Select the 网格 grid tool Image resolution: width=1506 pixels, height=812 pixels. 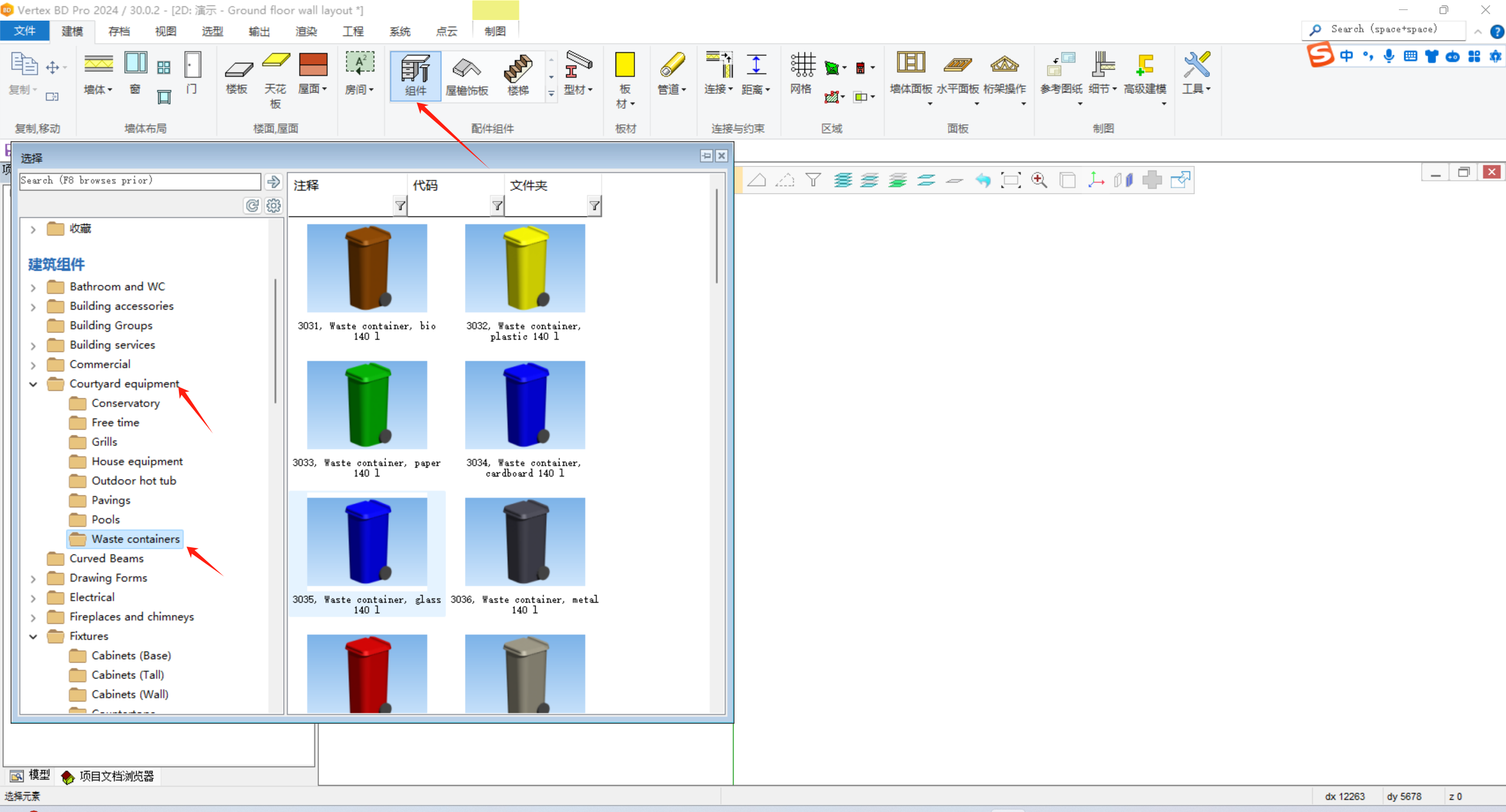802,74
